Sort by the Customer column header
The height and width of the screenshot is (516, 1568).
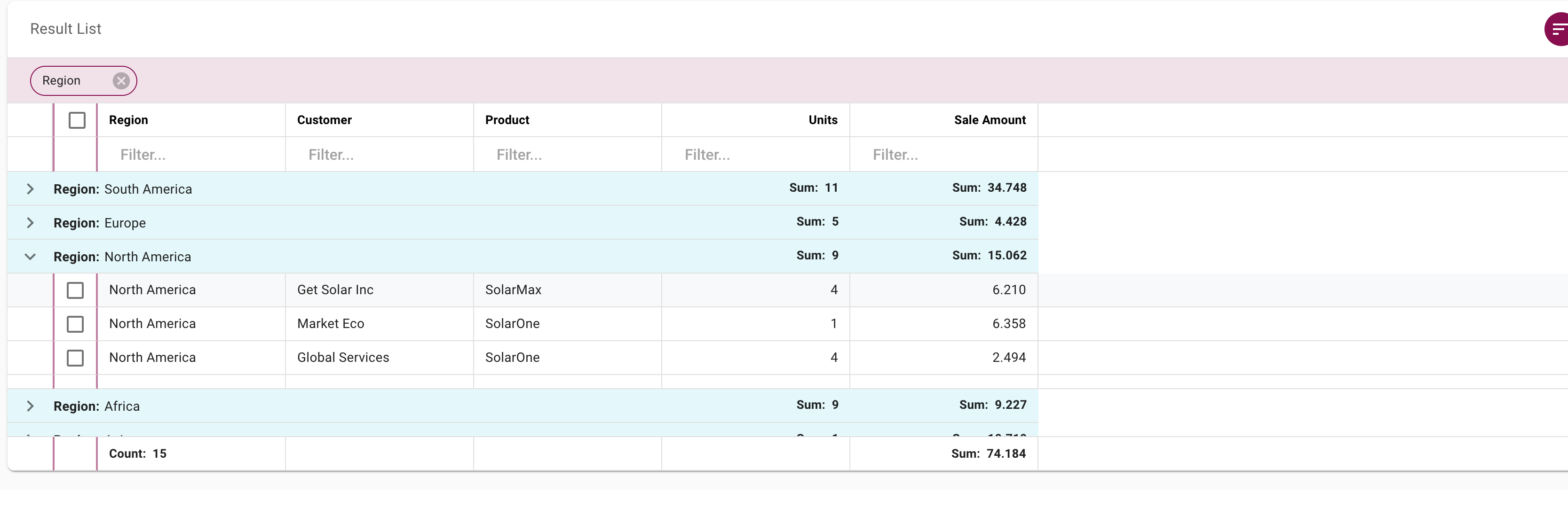tap(324, 120)
